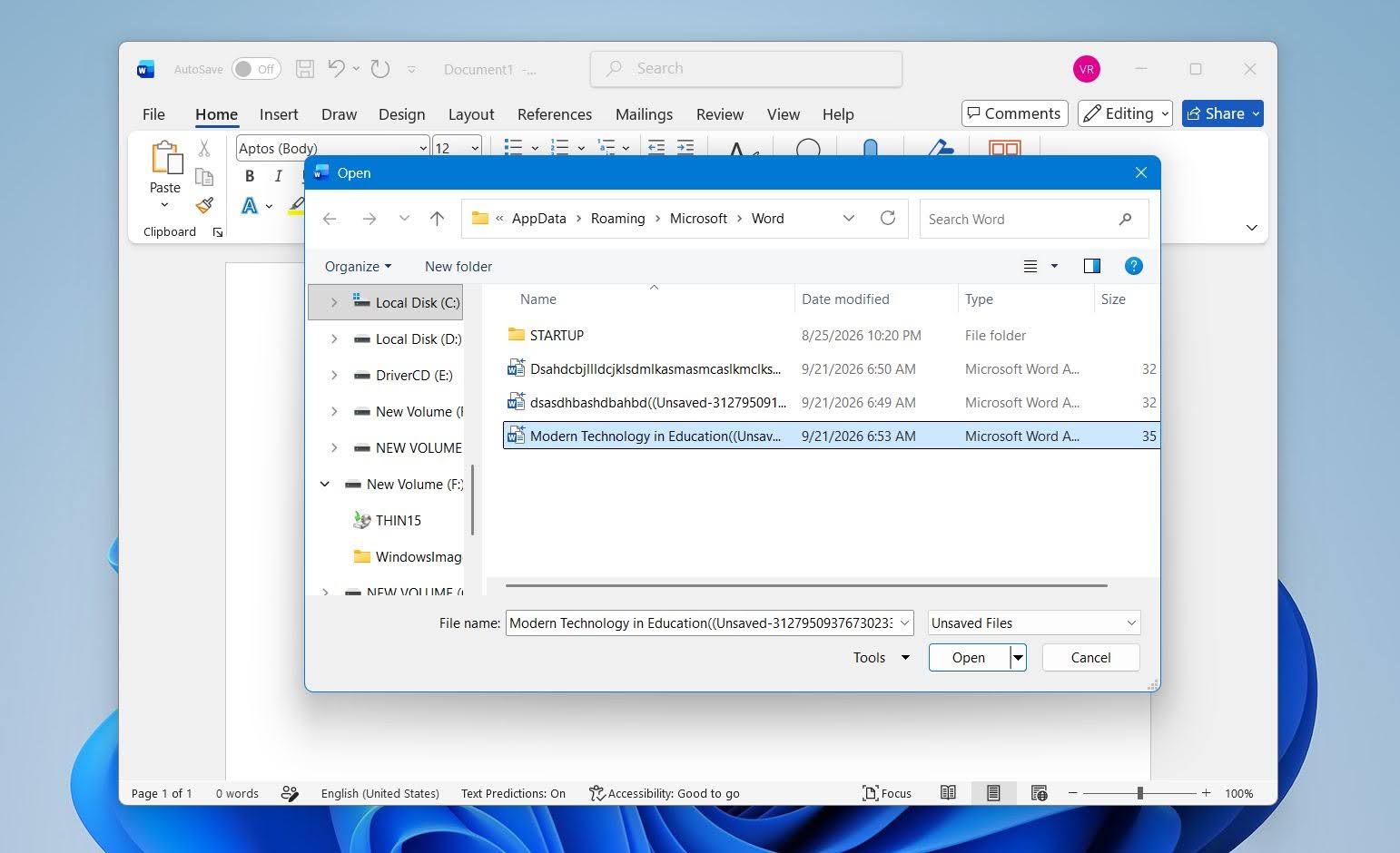Click the zoom slider handle in status bar

pos(1139,793)
